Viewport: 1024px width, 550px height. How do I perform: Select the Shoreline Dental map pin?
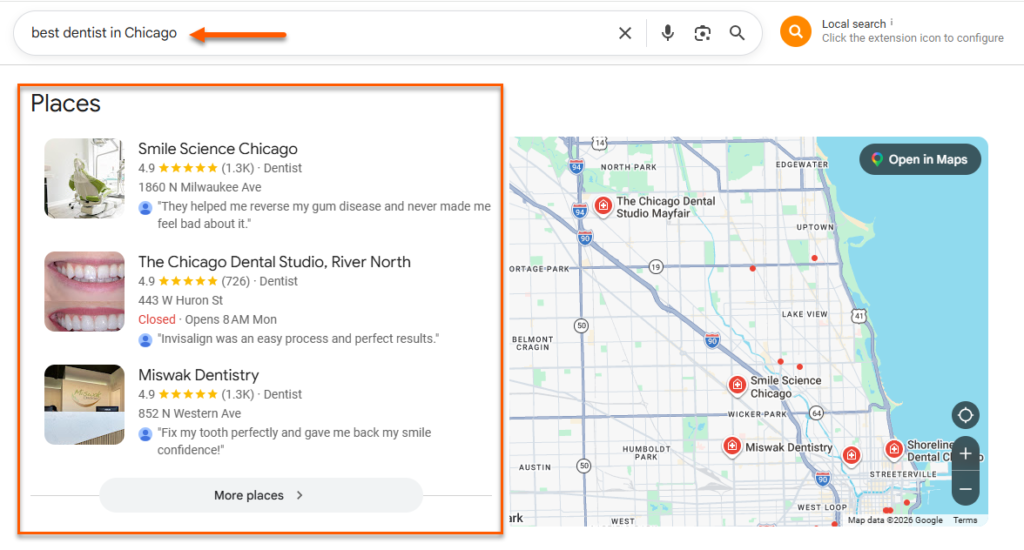[x=893, y=449]
